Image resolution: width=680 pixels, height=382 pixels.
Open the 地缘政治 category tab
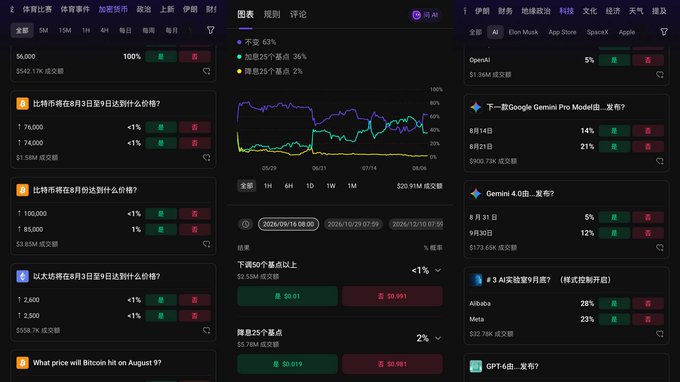(x=536, y=11)
